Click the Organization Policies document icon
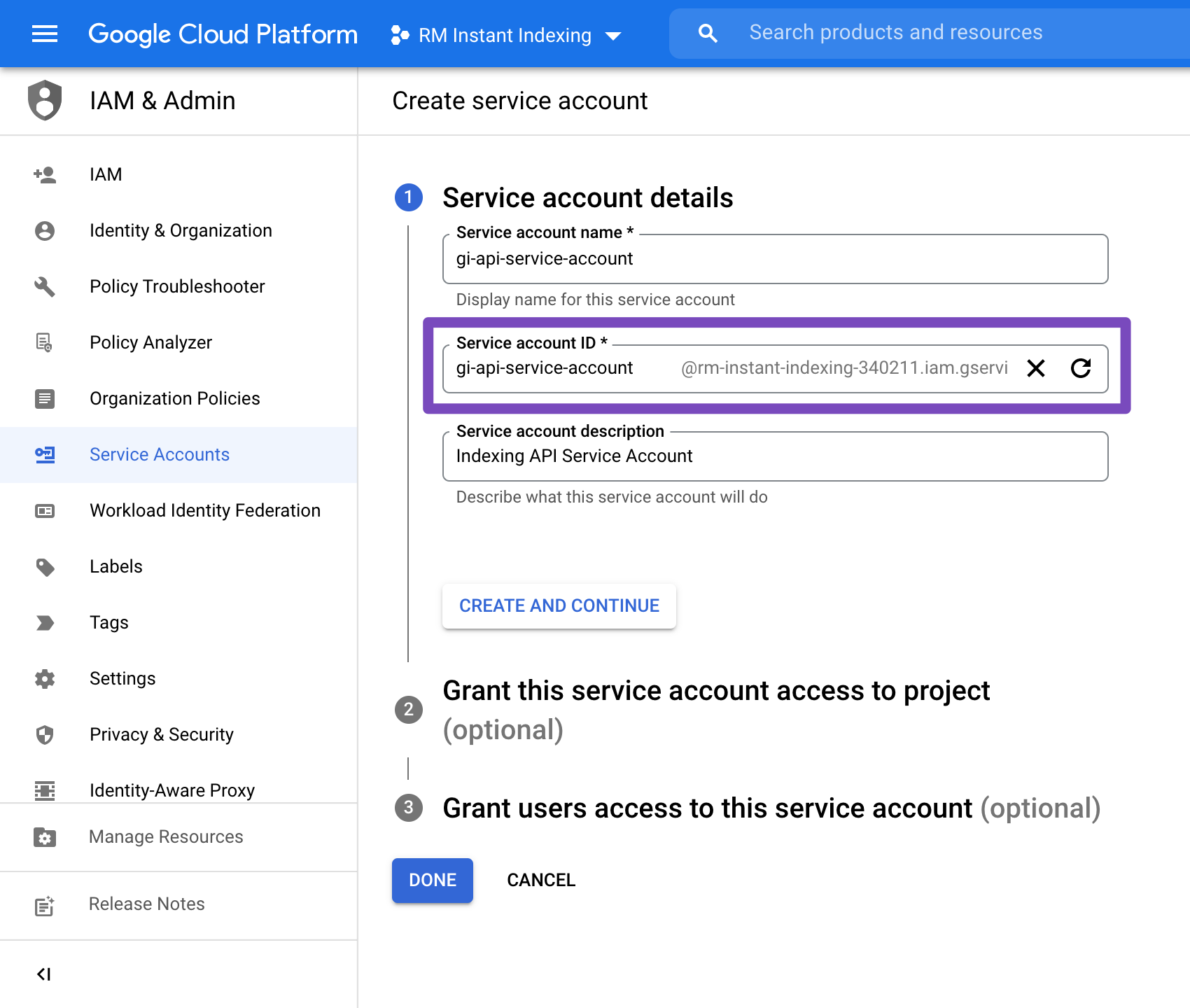 [x=45, y=398]
